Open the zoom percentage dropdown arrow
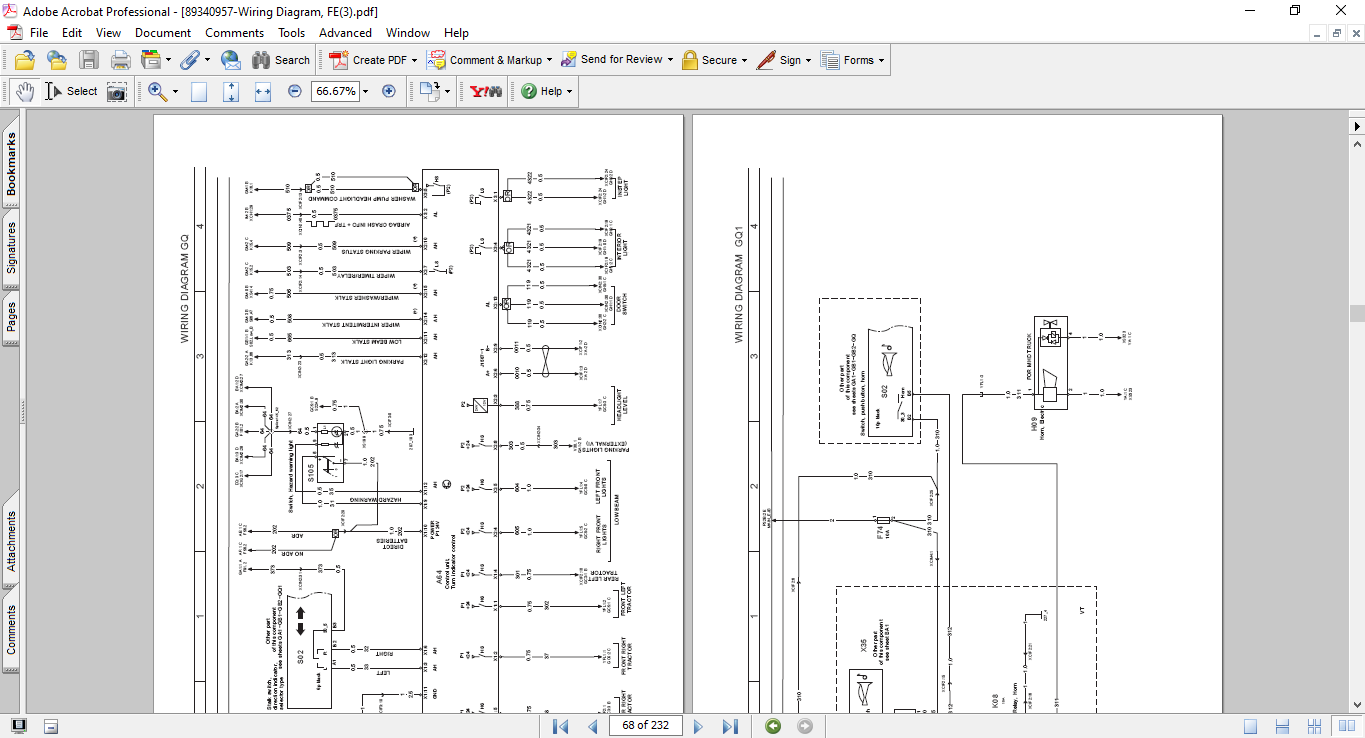 (365, 92)
